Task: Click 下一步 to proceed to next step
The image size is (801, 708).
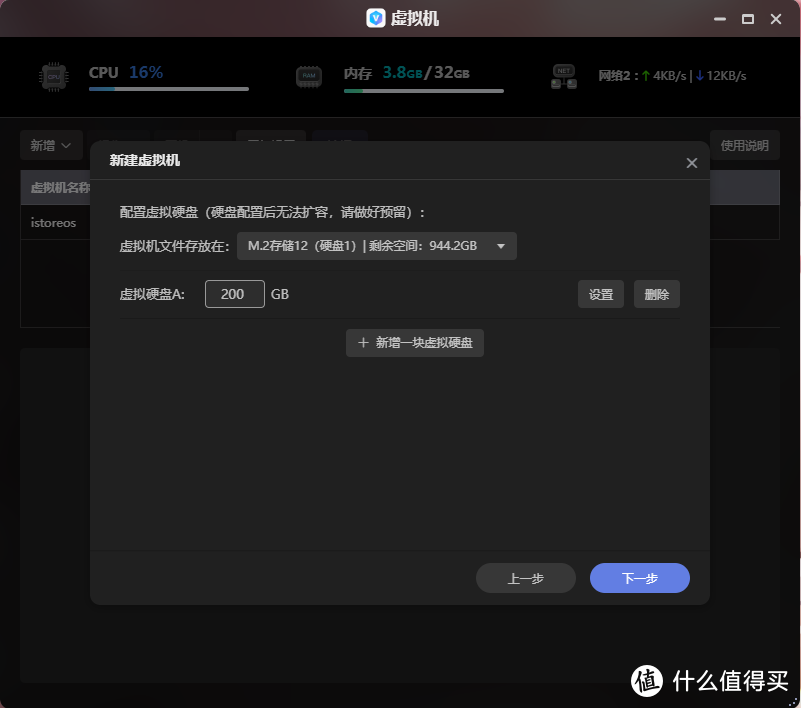Action: coord(639,578)
